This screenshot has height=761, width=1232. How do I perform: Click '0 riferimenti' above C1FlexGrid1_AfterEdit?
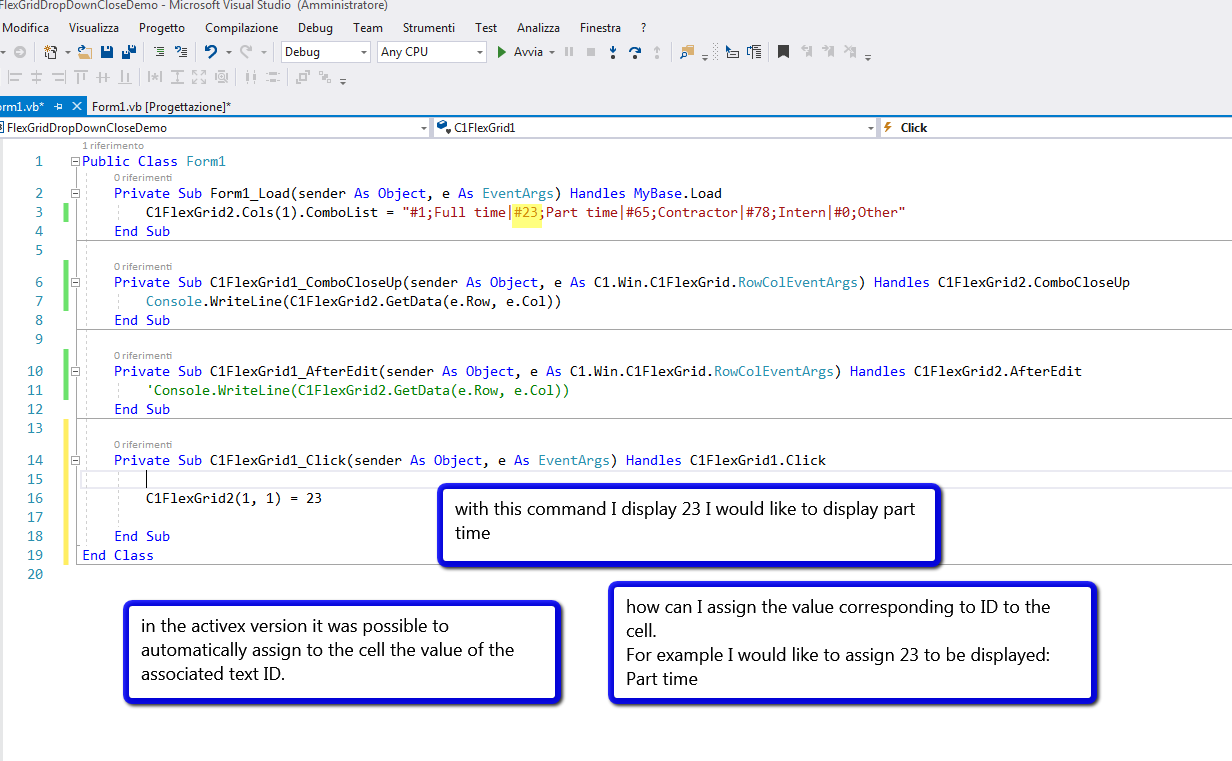coord(143,356)
